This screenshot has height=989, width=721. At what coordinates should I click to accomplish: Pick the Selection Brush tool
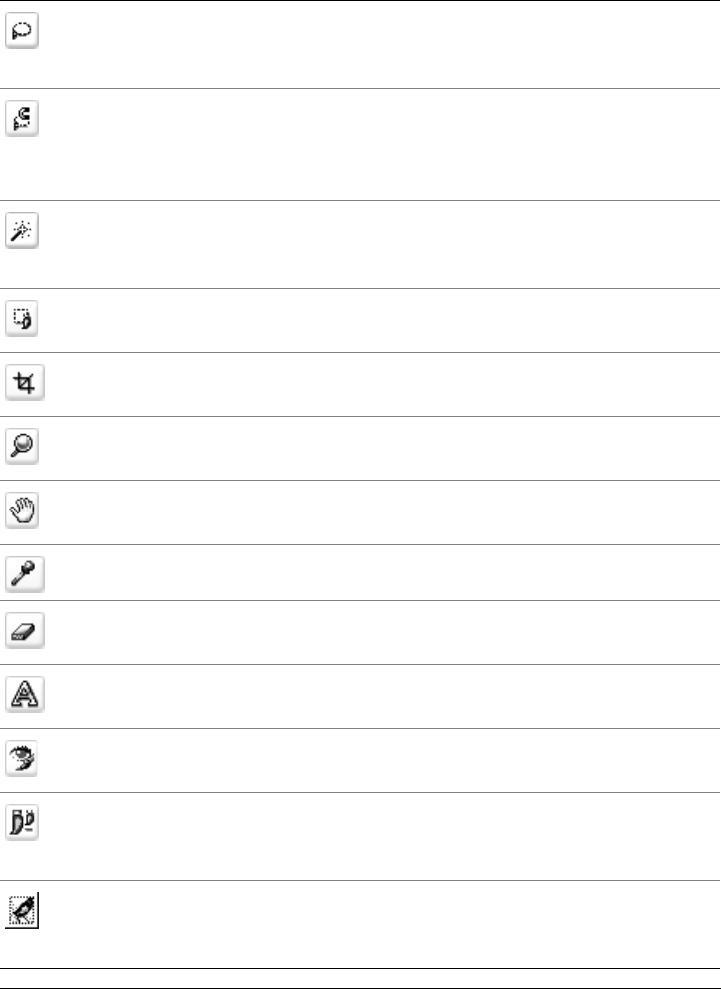[x=22, y=319]
